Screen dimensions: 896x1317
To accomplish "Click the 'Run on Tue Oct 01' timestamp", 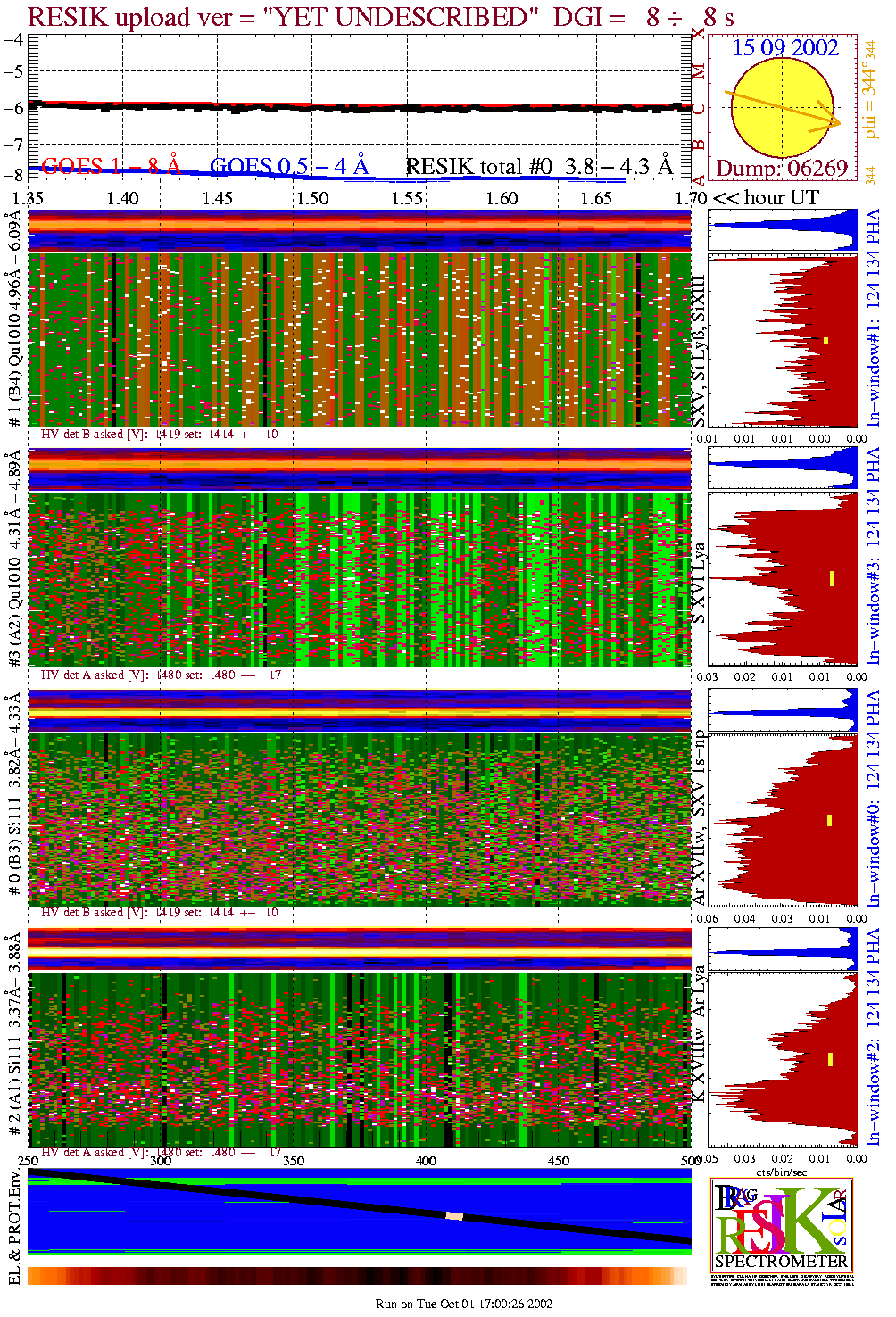I will (464, 1304).
